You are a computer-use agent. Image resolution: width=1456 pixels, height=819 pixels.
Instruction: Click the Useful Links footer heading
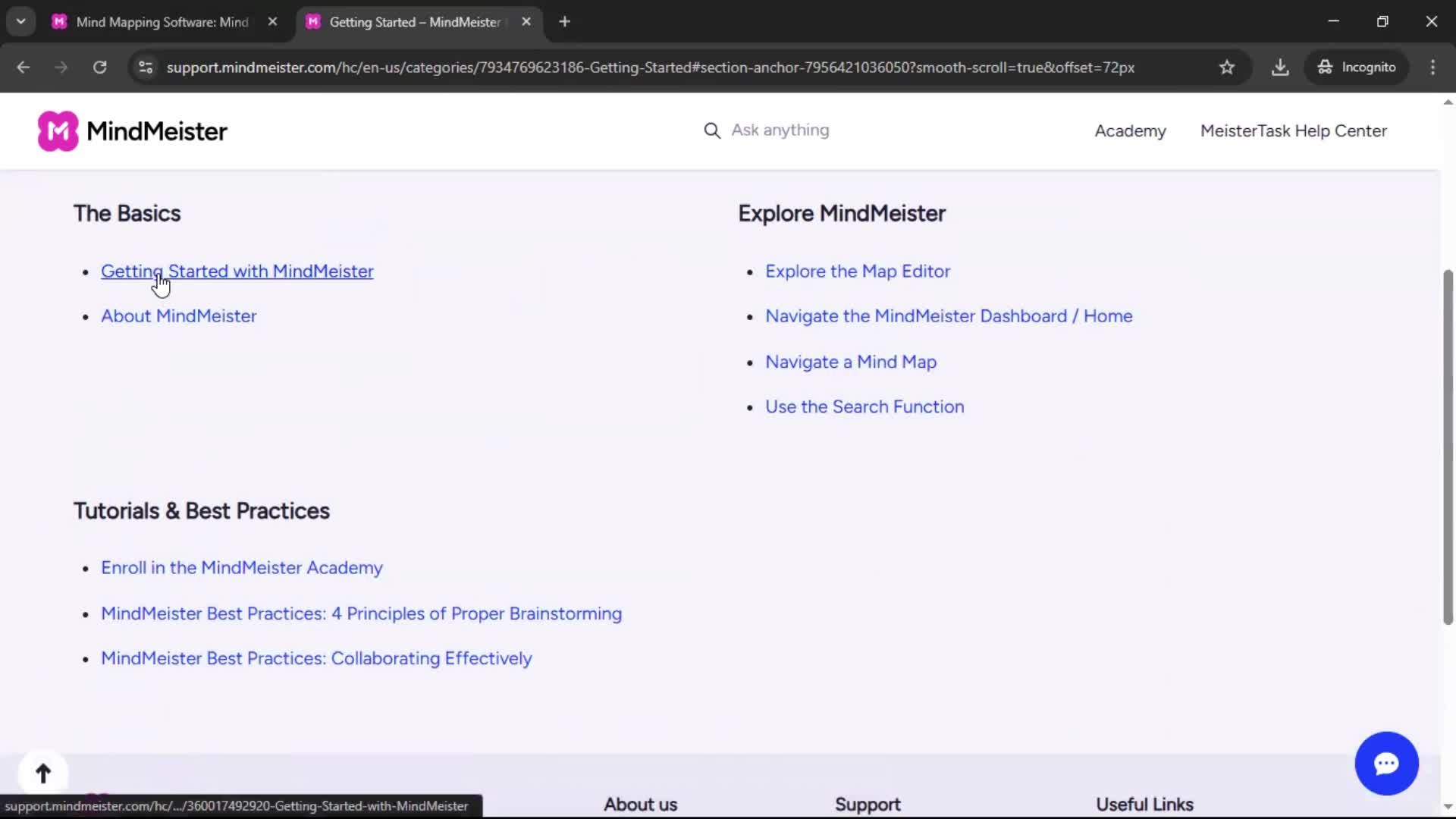[1144, 805]
